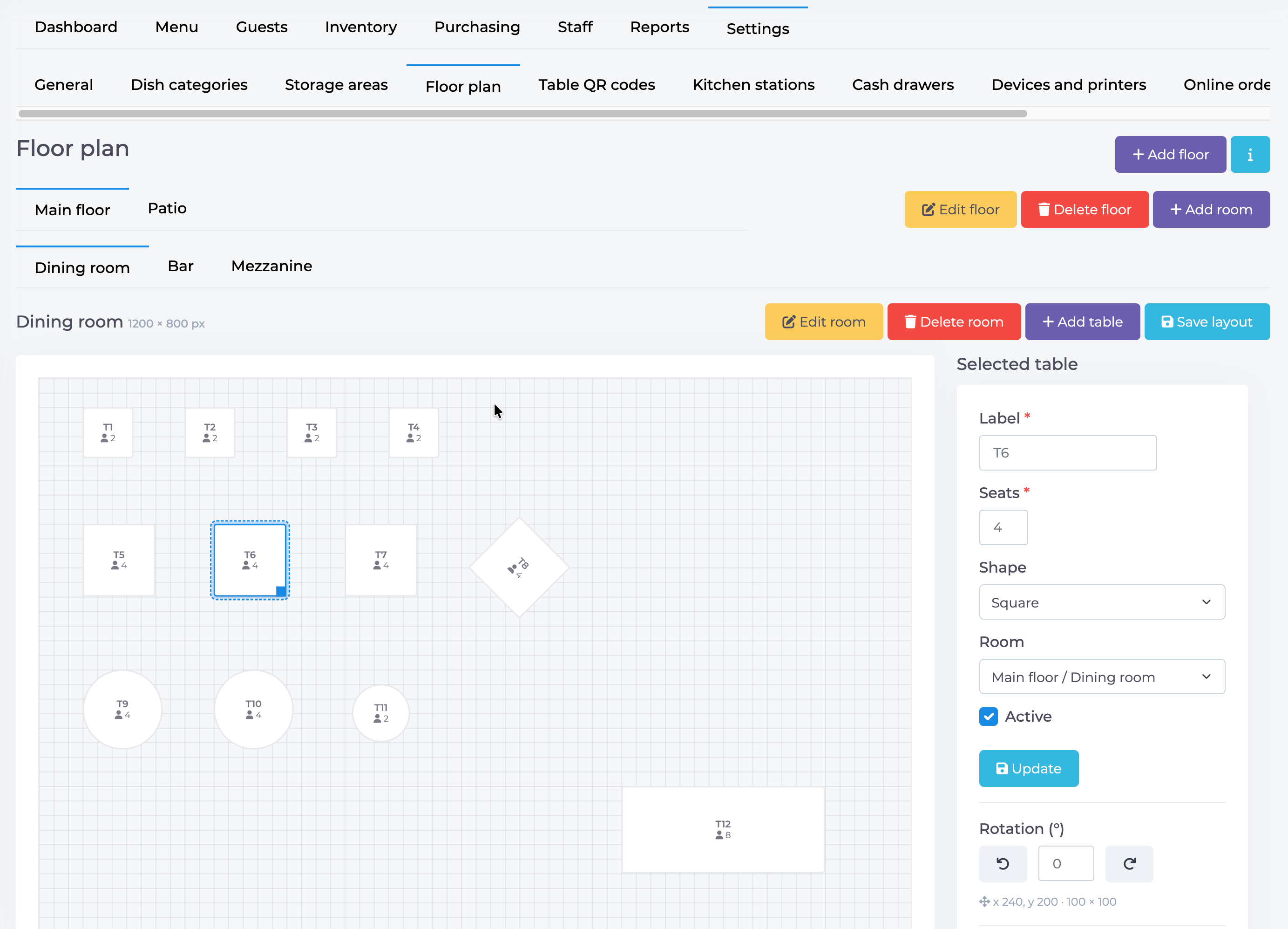
Task: Rotate table counterclockwise icon
Action: (1003, 864)
